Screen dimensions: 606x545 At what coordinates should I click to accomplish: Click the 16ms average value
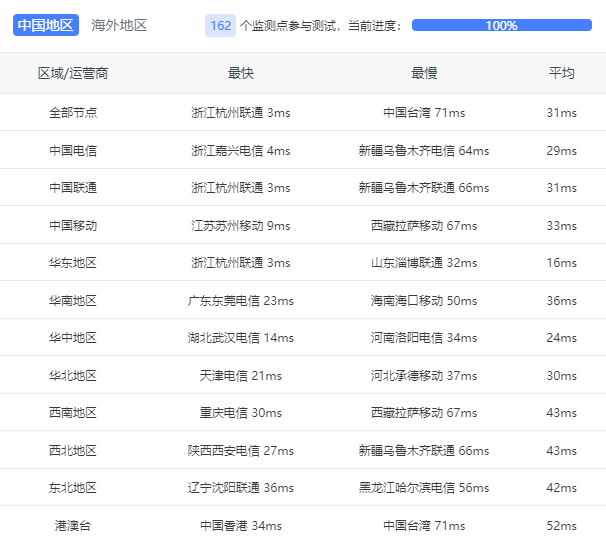562,262
